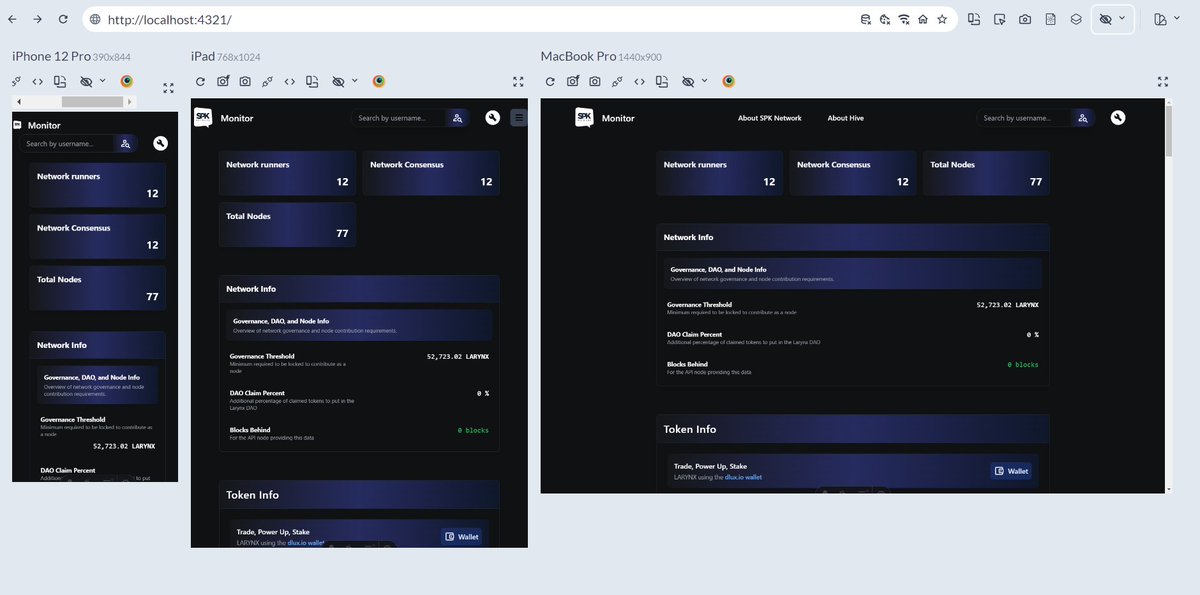Rotate the iPad device
The height and width of the screenshot is (595, 1200).
tap(312, 81)
